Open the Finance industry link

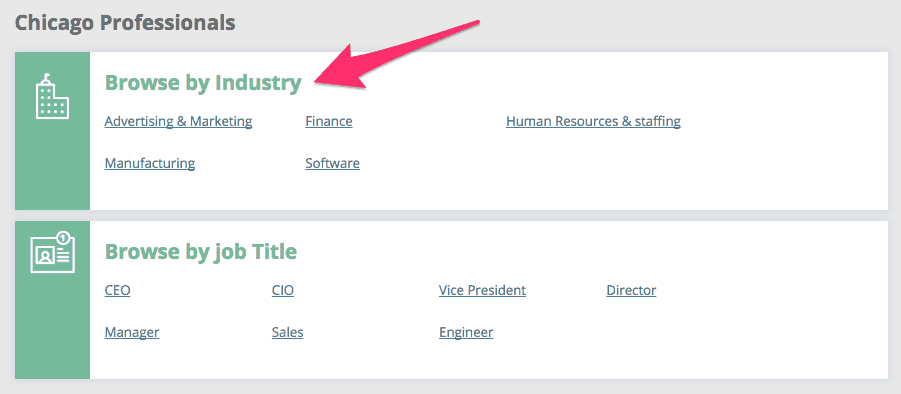[x=329, y=122]
